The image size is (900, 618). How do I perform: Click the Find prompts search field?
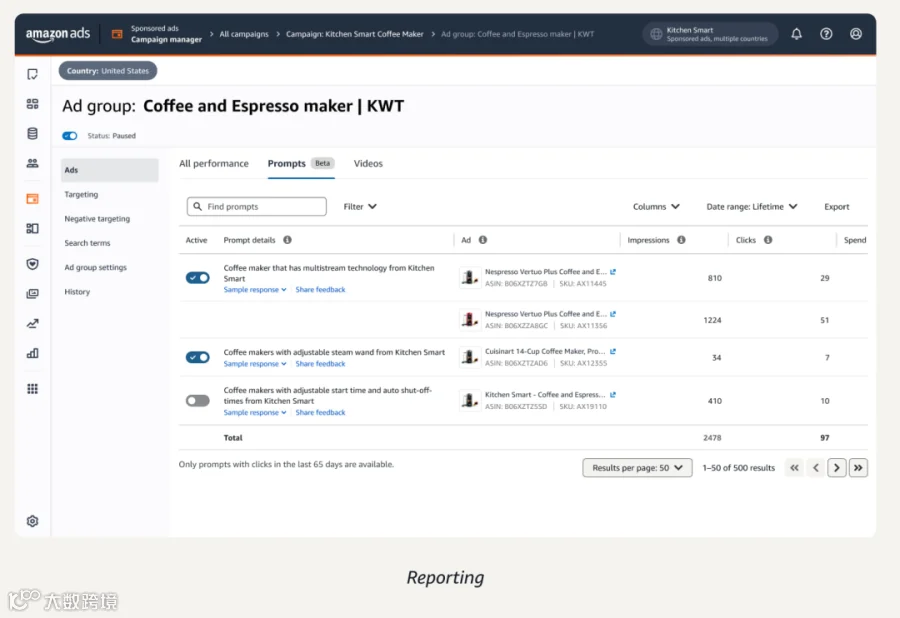click(257, 207)
